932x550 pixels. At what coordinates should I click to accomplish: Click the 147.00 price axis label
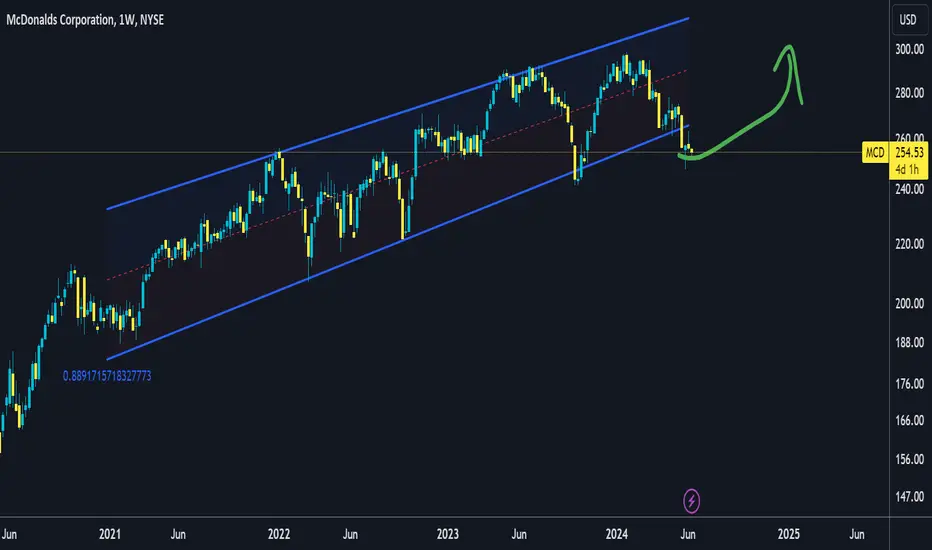pyautogui.click(x=909, y=496)
